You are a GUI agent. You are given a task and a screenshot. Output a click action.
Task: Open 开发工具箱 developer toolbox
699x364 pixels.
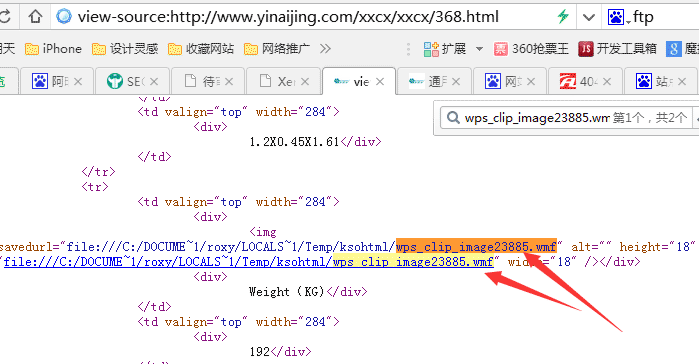[617, 49]
